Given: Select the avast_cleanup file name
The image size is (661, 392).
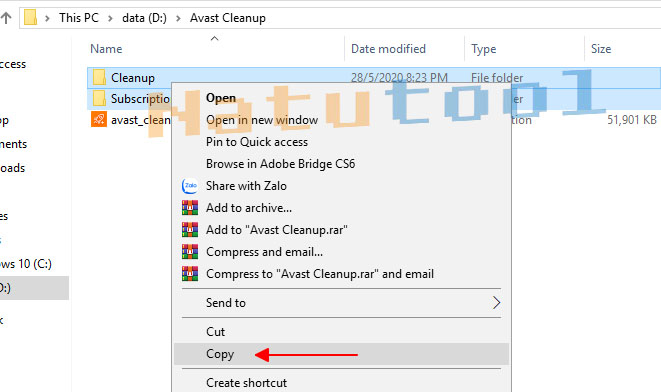Looking at the screenshot, I should click(141, 120).
